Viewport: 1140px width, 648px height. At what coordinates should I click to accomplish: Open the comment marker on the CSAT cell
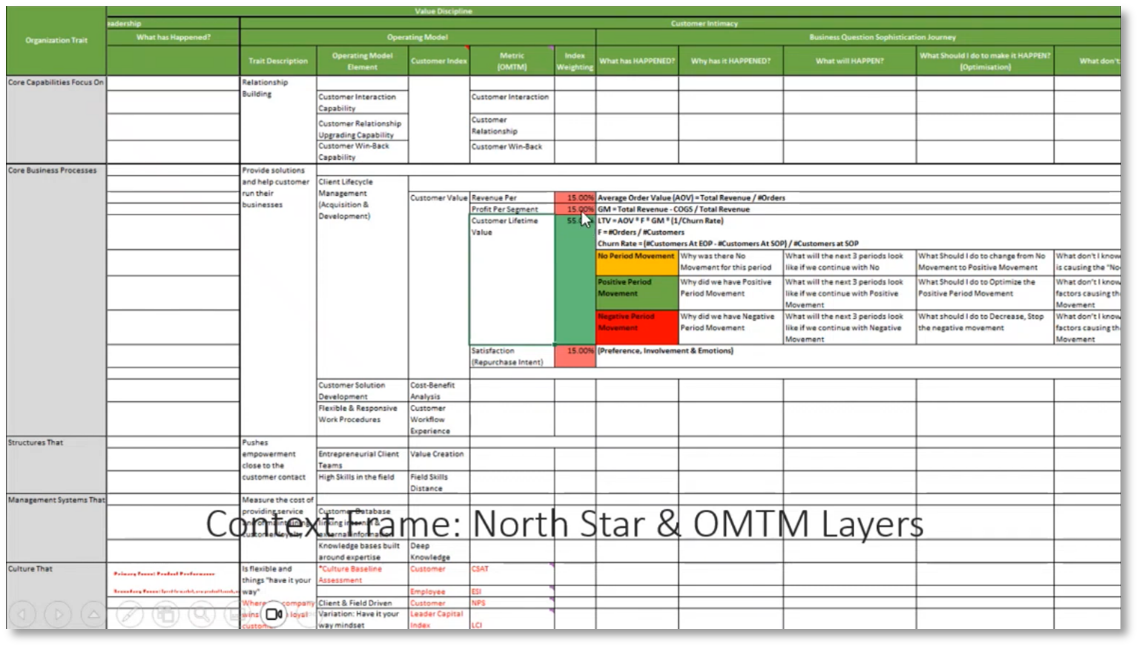point(551,565)
